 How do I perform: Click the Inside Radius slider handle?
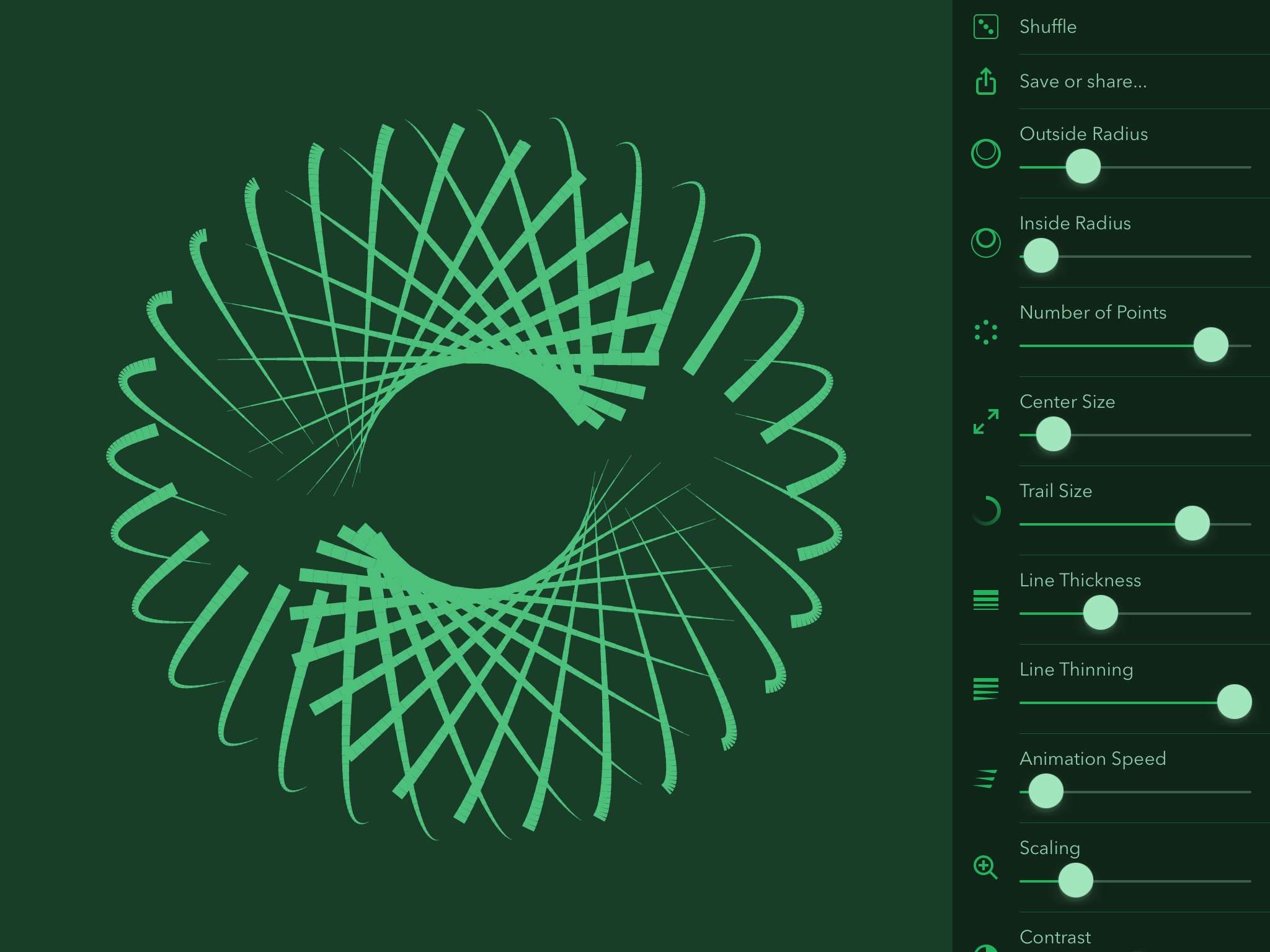(x=1041, y=255)
